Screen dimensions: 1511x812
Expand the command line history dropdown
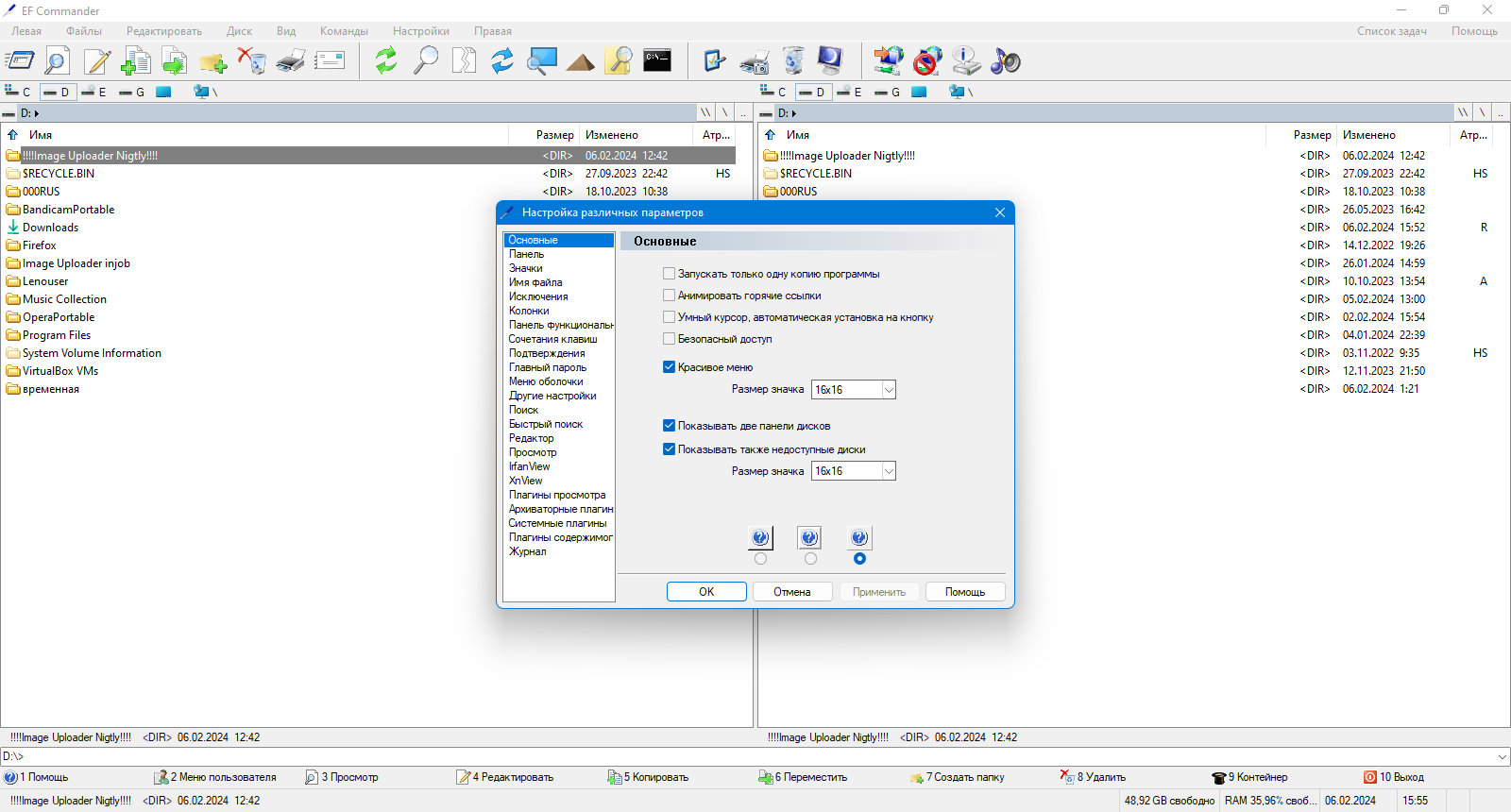click(x=1502, y=756)
